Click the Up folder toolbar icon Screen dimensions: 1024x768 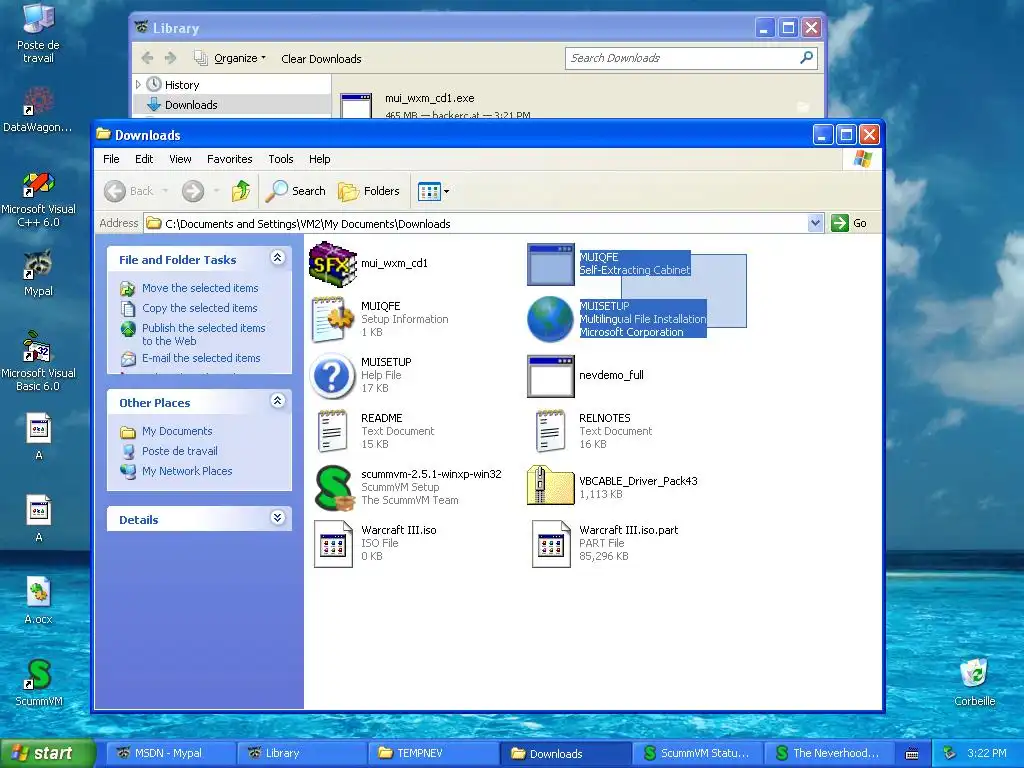(x=241, y=191)
